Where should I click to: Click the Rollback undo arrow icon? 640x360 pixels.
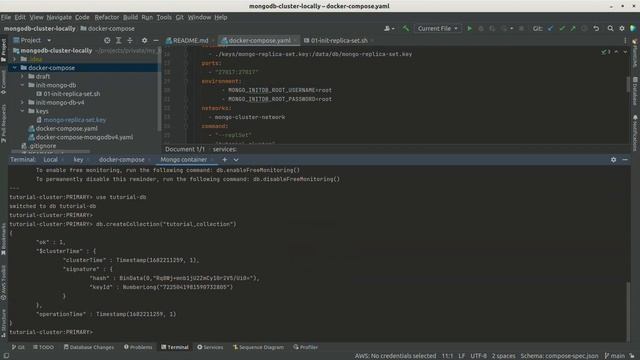pyautogui.click(x=596, y=29)
